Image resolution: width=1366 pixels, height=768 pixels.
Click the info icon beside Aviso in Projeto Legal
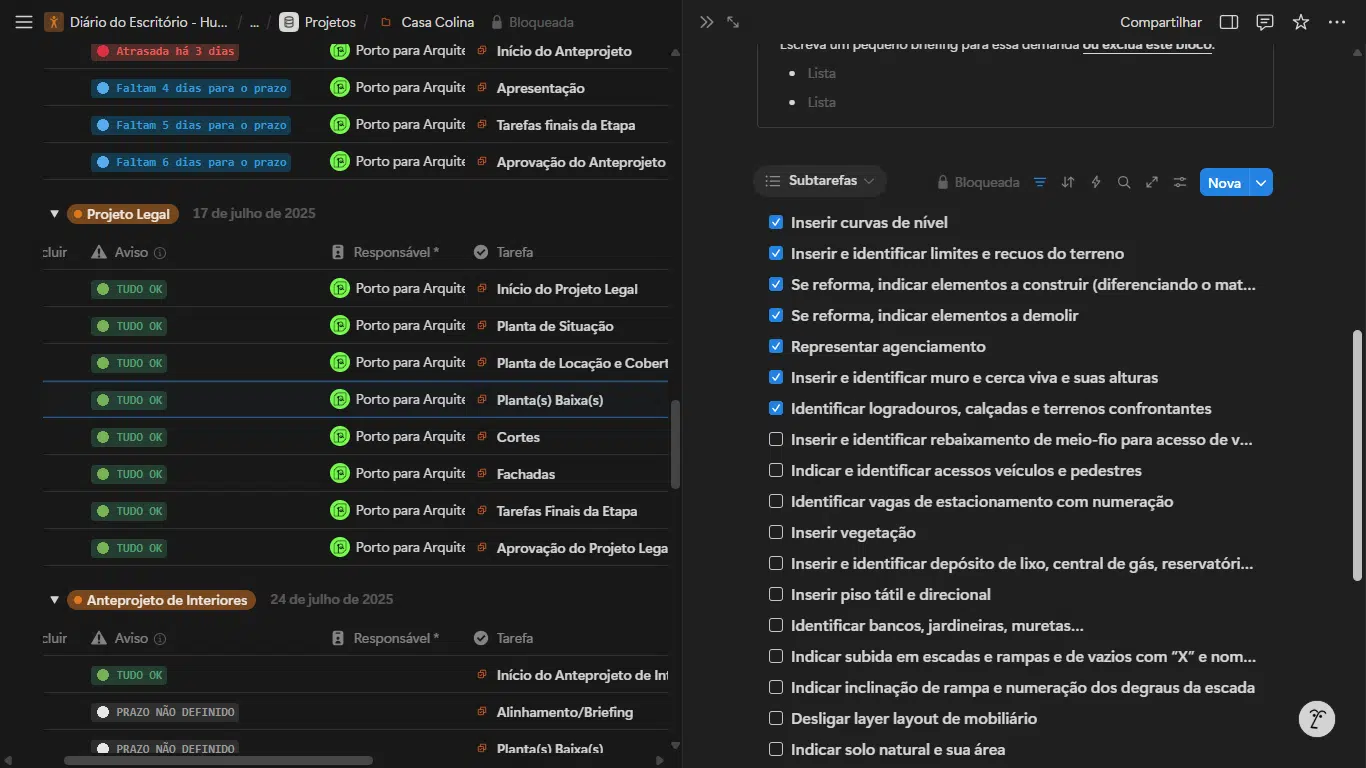tap(160, 253)
